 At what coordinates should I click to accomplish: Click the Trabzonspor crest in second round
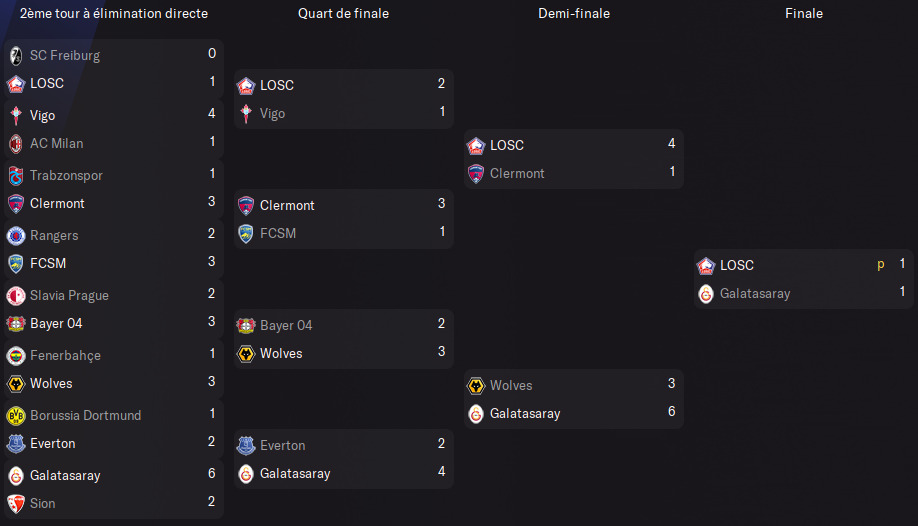pyautogui.click(x=16, y=175)
